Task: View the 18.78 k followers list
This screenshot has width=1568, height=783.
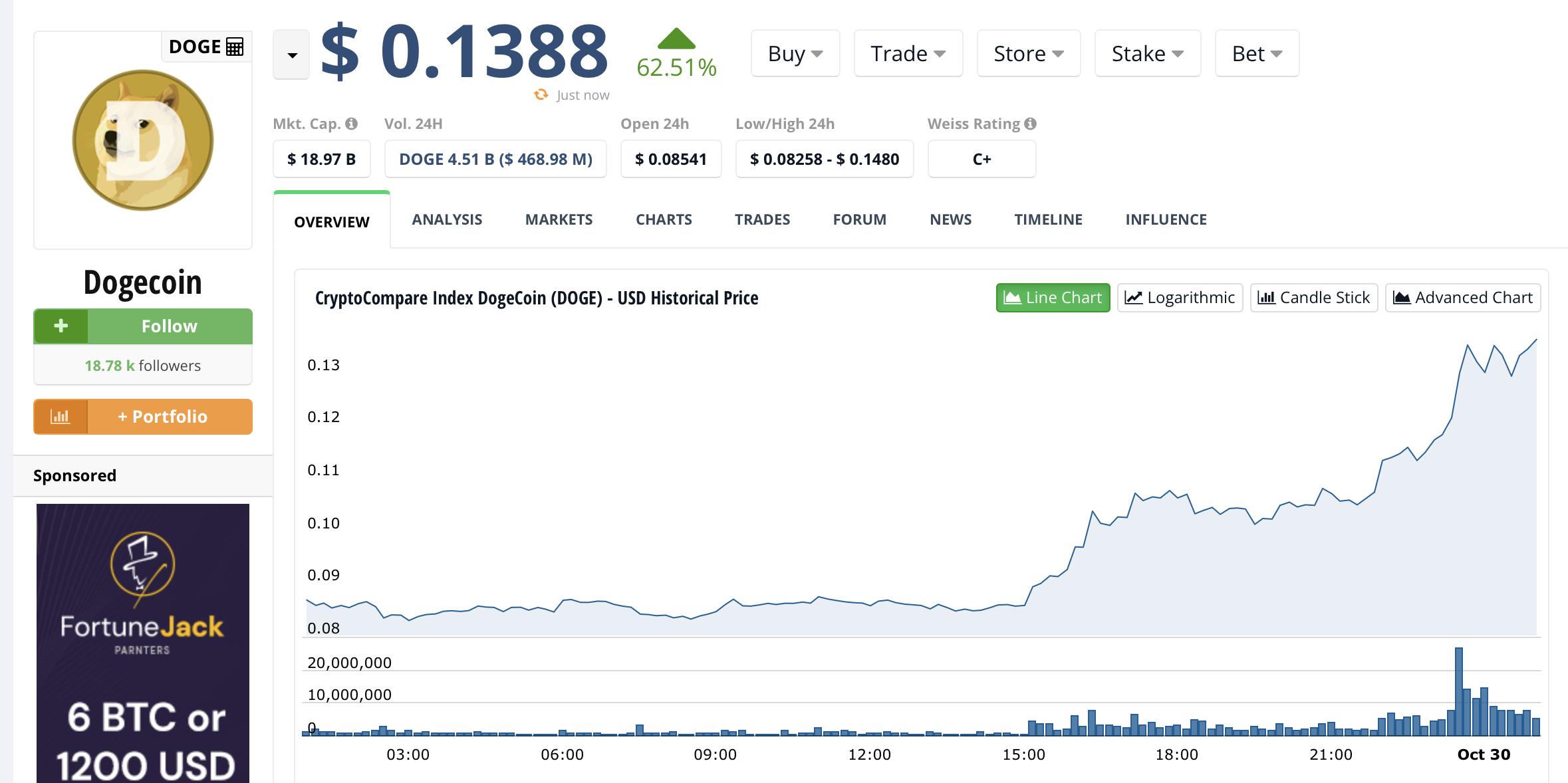Action: (142, 365)
